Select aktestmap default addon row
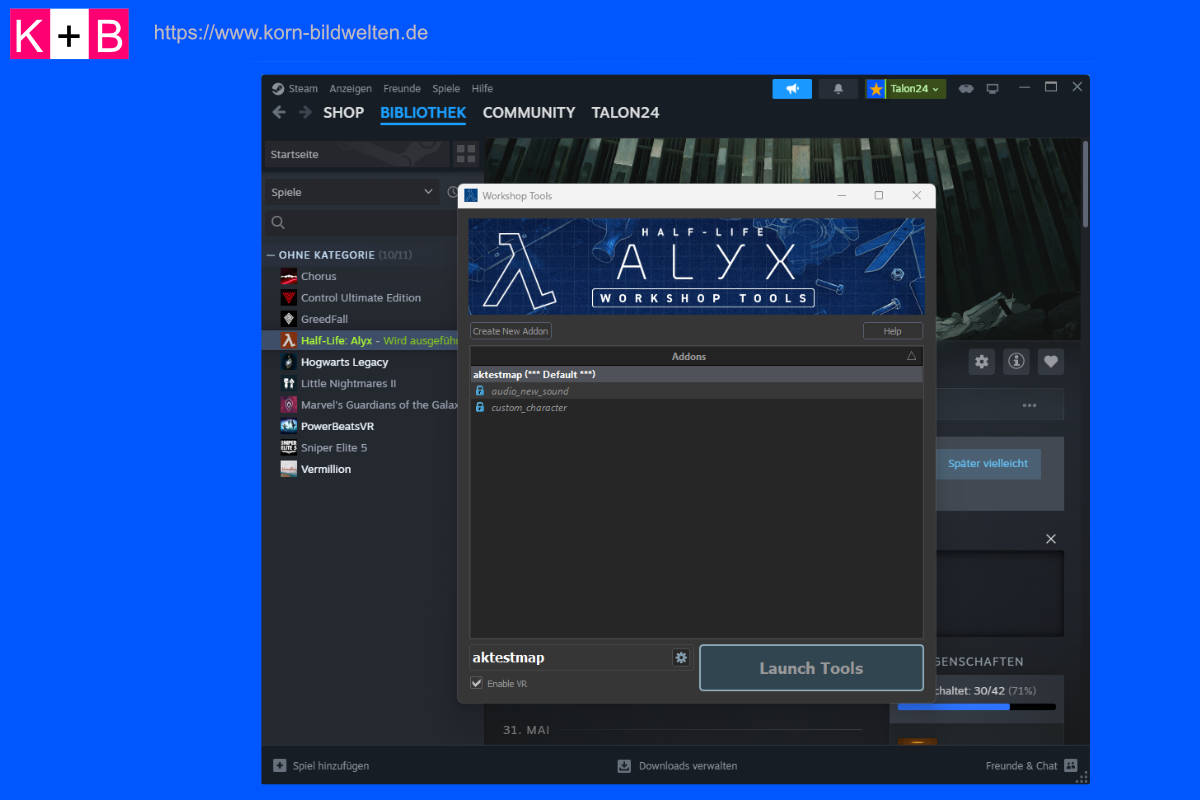1200x800 pixels. (696, 374)
